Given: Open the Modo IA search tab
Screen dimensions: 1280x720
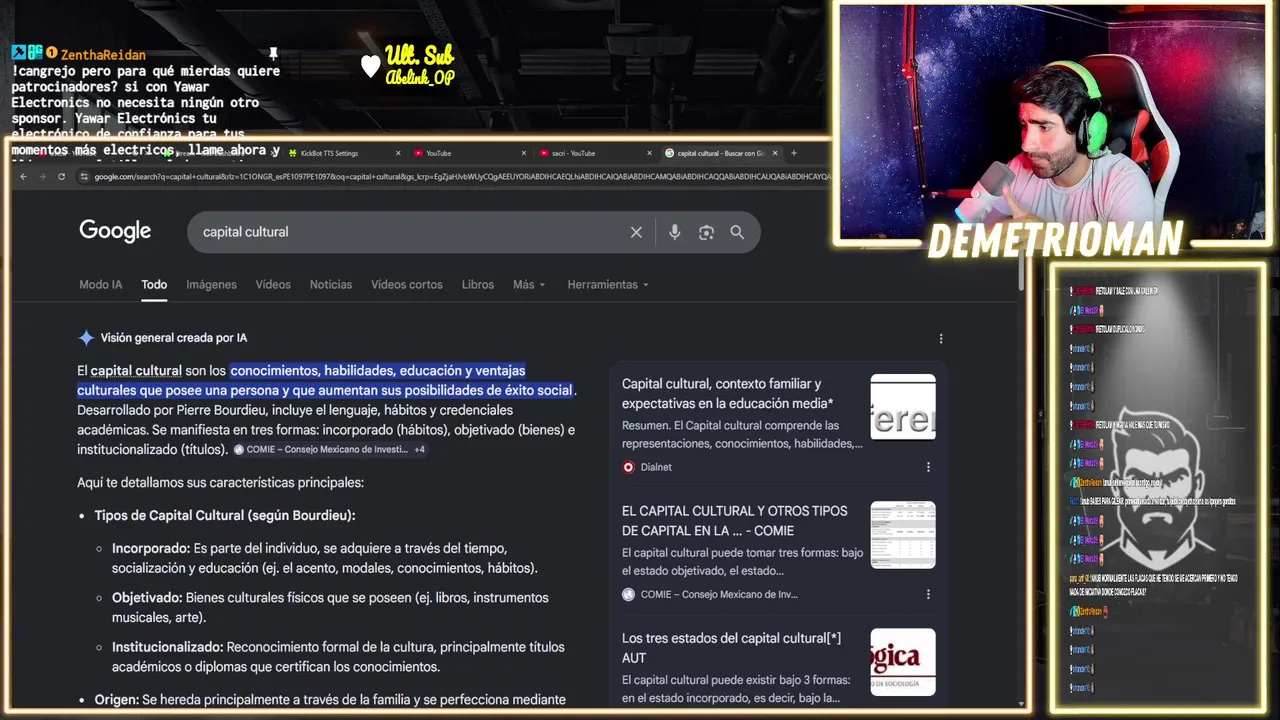Looking at the screenshot, I should [100, 285].
